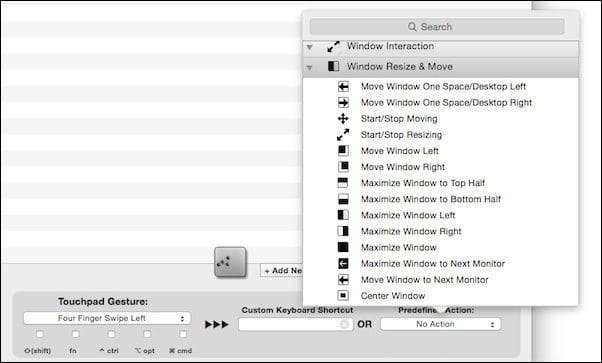Click the Center Window icon
The width and height of the screenshot is (602, 363).
point(343,295)
